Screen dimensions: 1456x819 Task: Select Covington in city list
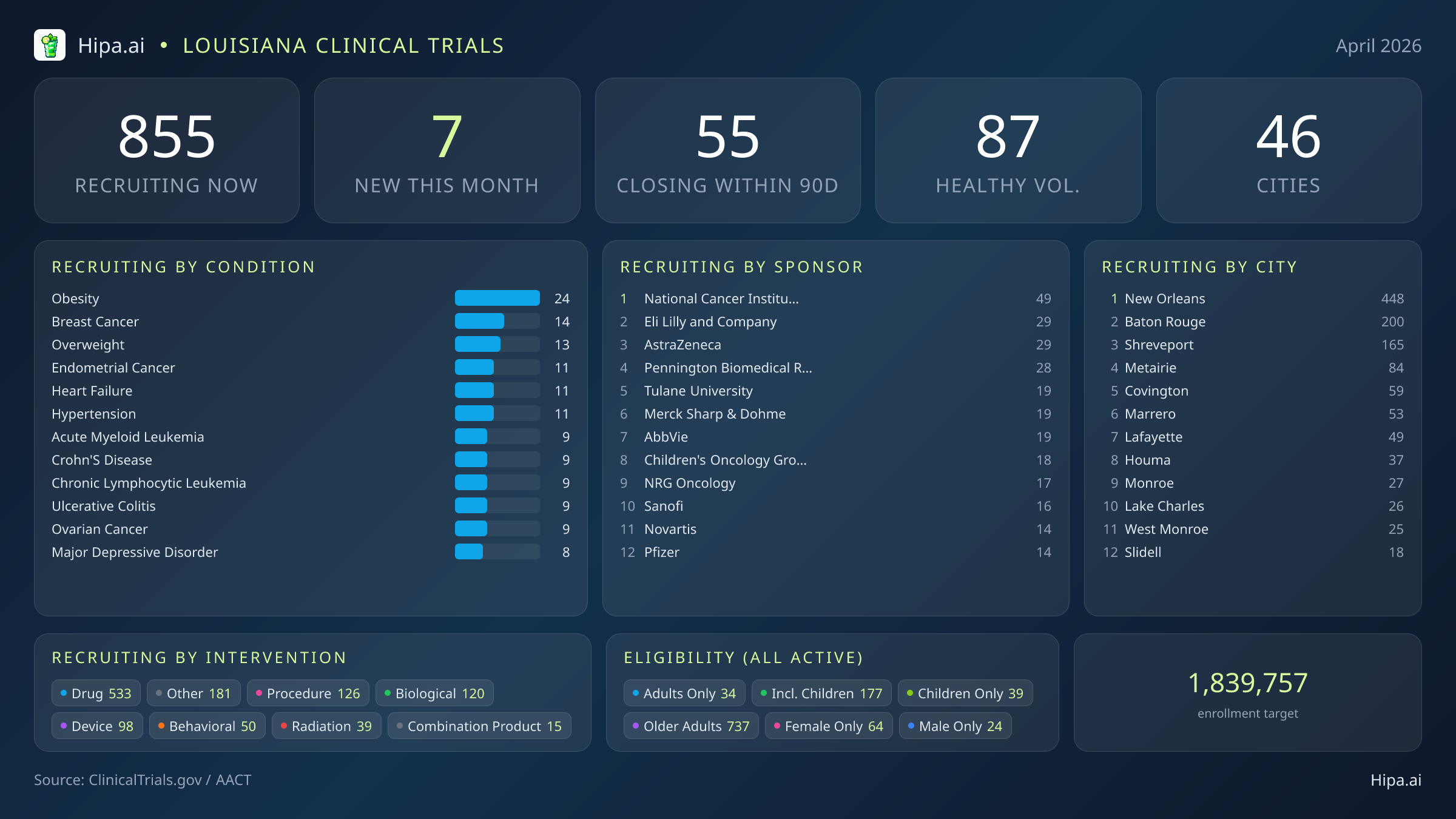coord(1253,391)
